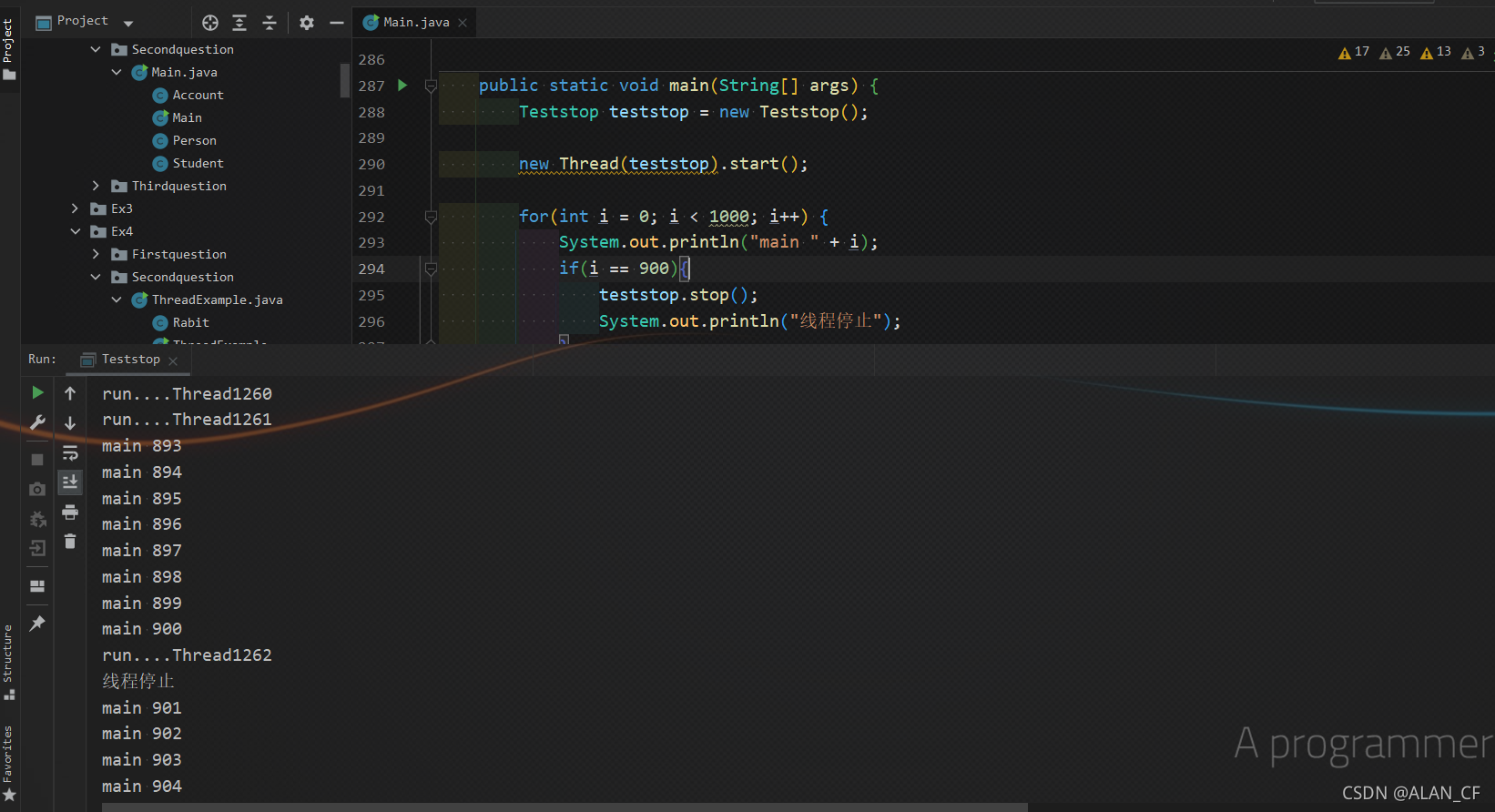The height and width of the screenshot is (812, 1495).
Task: Pin the Run tab with pin icon
Action: tap(37, 624)
